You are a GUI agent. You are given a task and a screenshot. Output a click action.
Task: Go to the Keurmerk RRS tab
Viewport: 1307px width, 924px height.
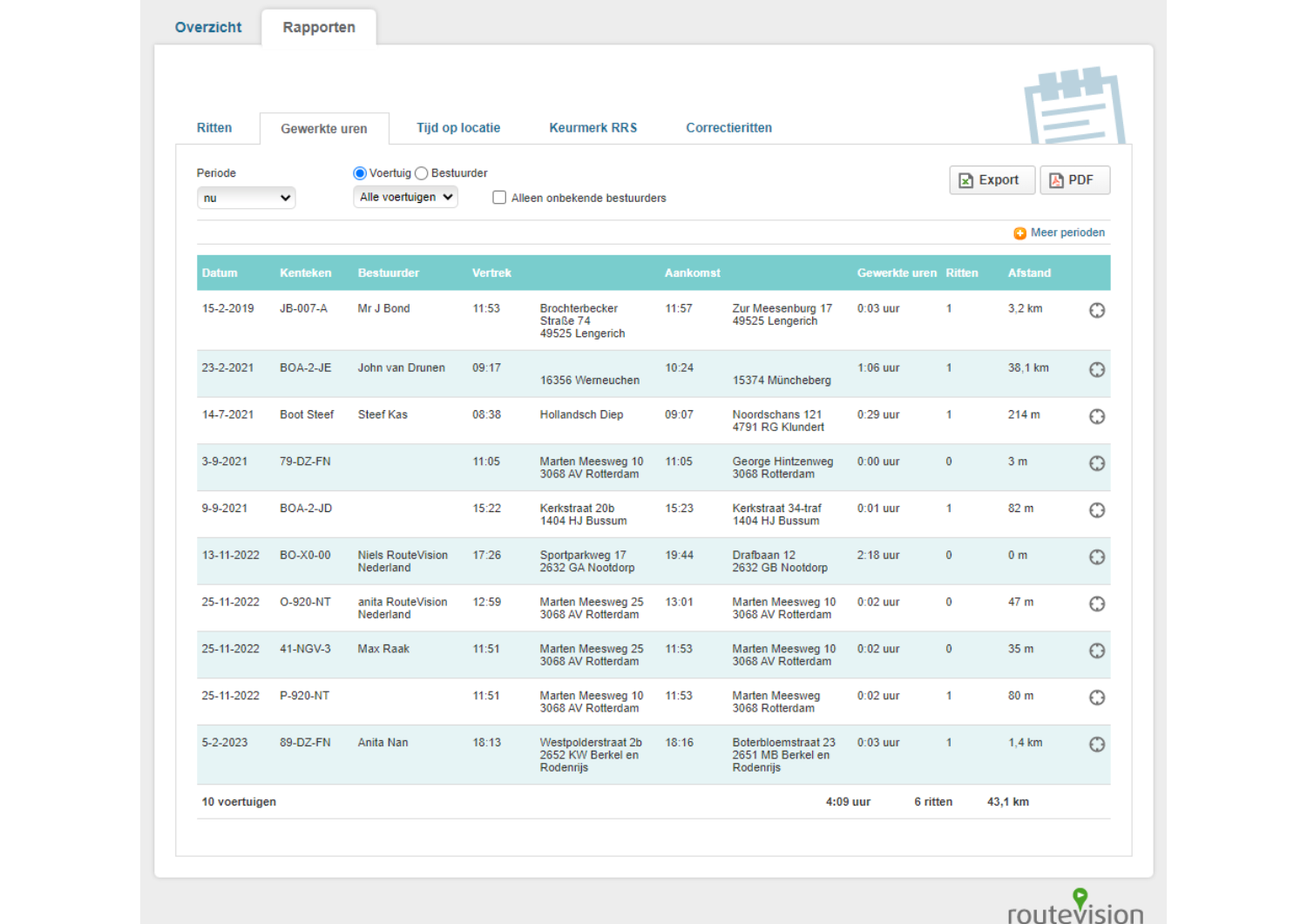tap(593, 128)
